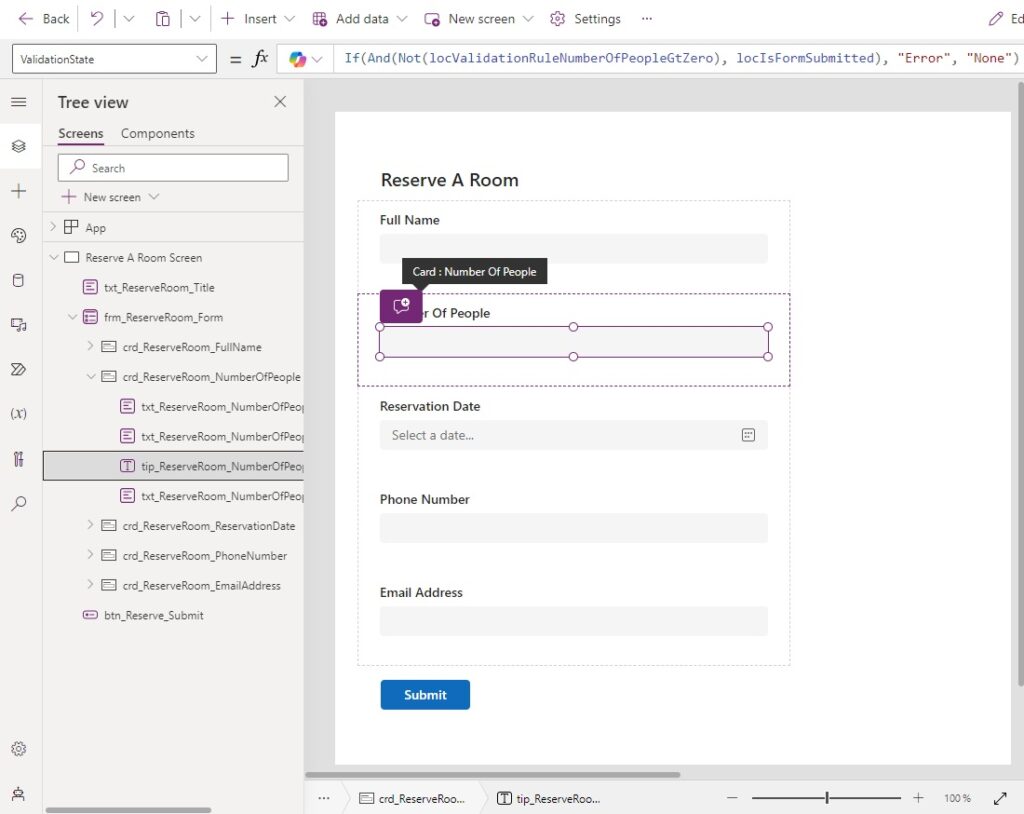Adjust the zoom slider at bottom right

[x=826, y=797]
